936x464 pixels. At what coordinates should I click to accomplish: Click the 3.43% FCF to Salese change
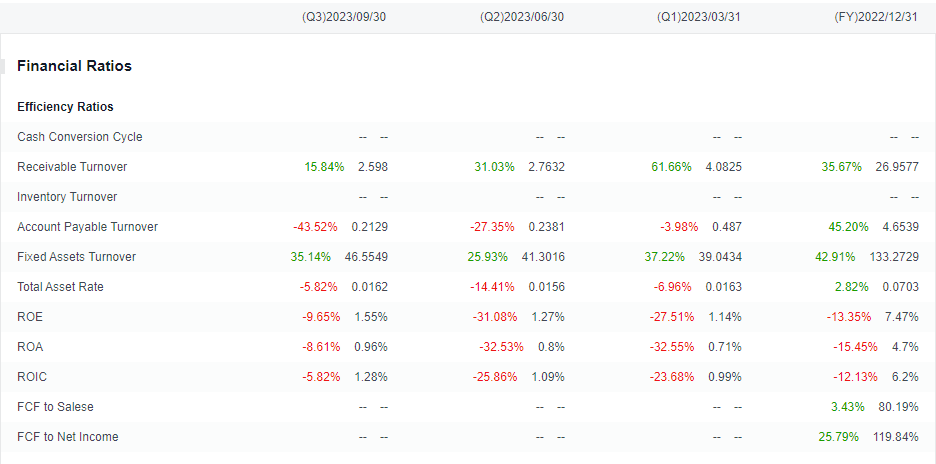point(848,407)
